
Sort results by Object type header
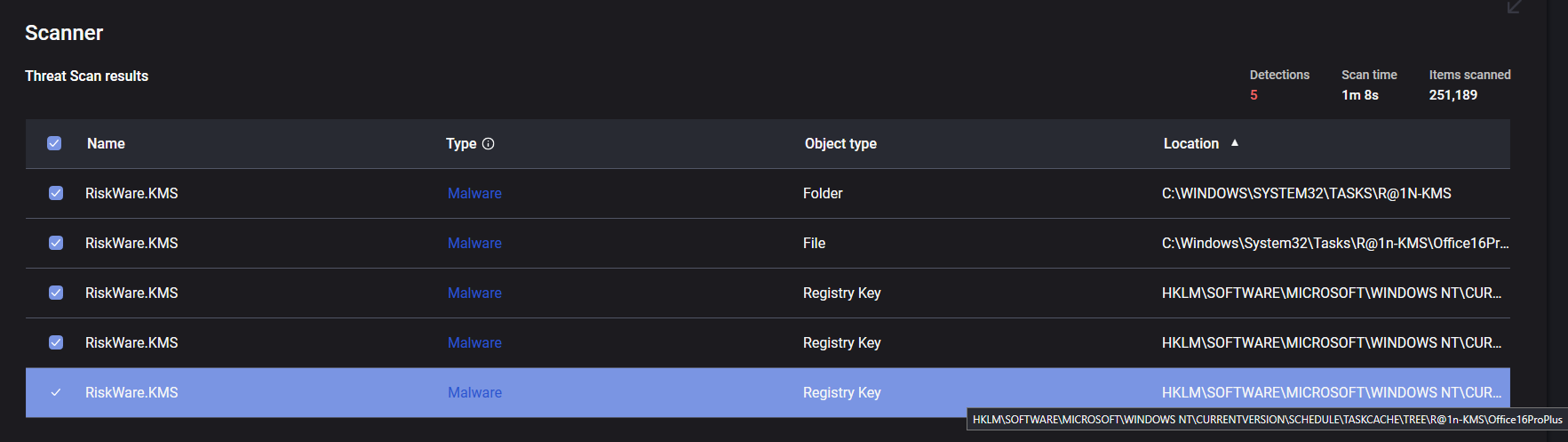tap(840, 144)
